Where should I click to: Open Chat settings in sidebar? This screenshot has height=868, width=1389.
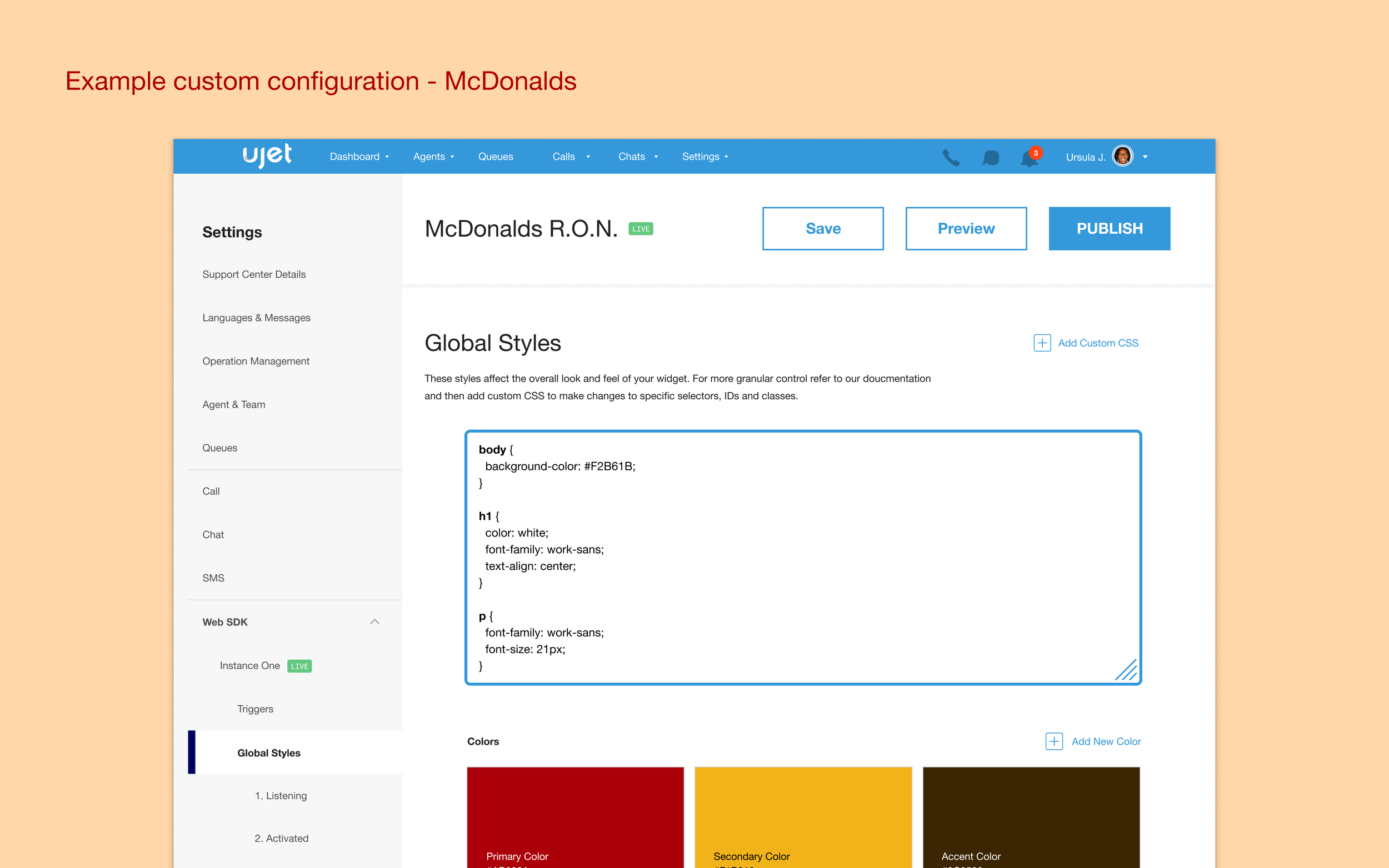tap(213, 534)
